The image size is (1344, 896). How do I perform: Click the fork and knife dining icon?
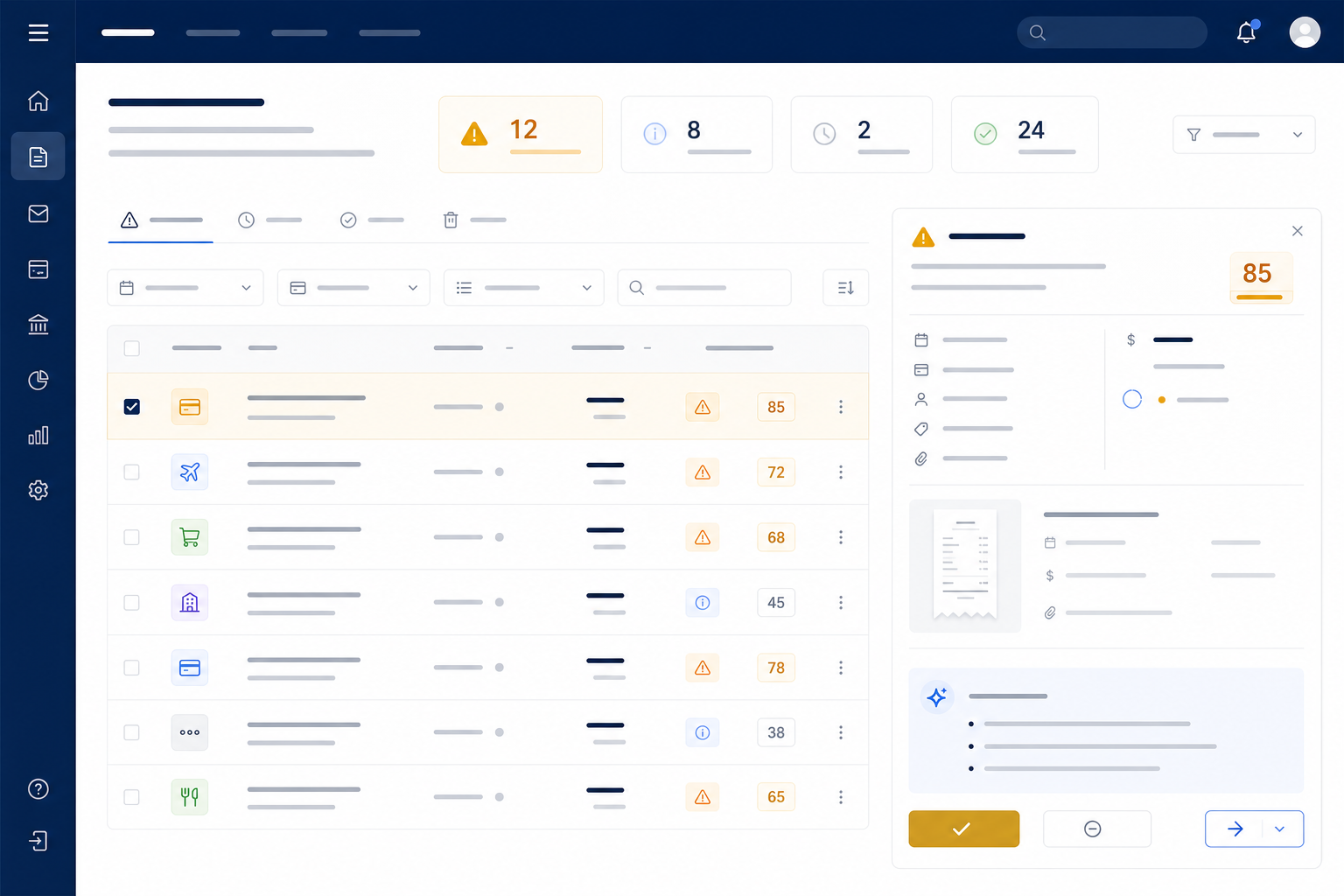(190, 797)
